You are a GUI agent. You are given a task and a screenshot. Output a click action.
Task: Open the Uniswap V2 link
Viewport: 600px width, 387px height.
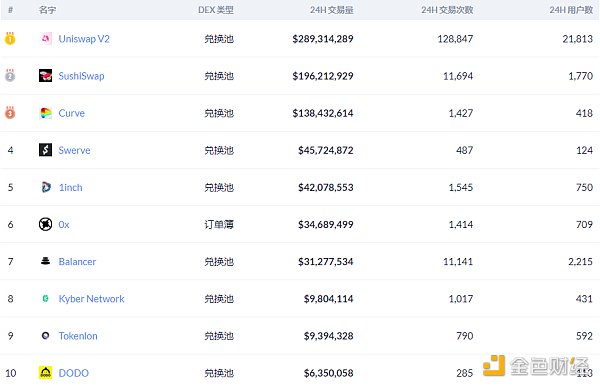(x=84, y=39)
